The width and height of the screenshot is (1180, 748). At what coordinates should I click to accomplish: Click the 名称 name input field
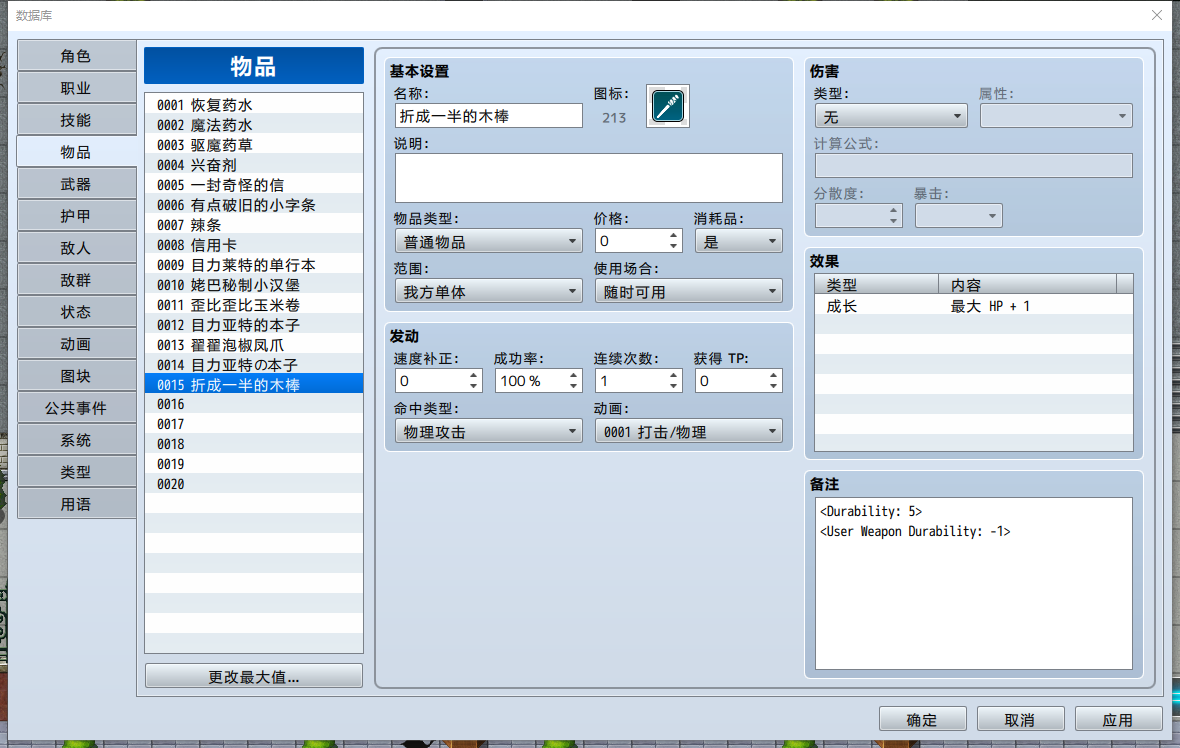pyautogui.click(x=488, y=116)
